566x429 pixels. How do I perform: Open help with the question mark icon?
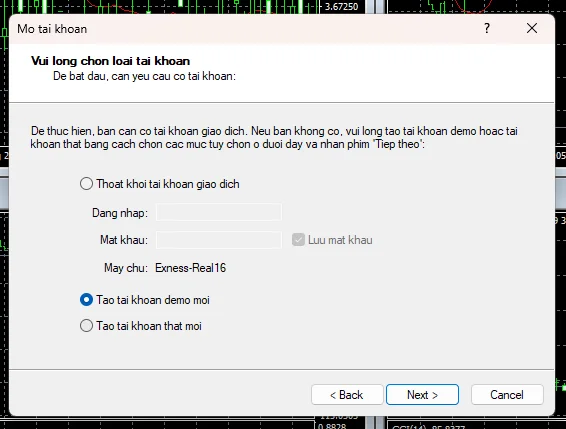pos(487,28)
